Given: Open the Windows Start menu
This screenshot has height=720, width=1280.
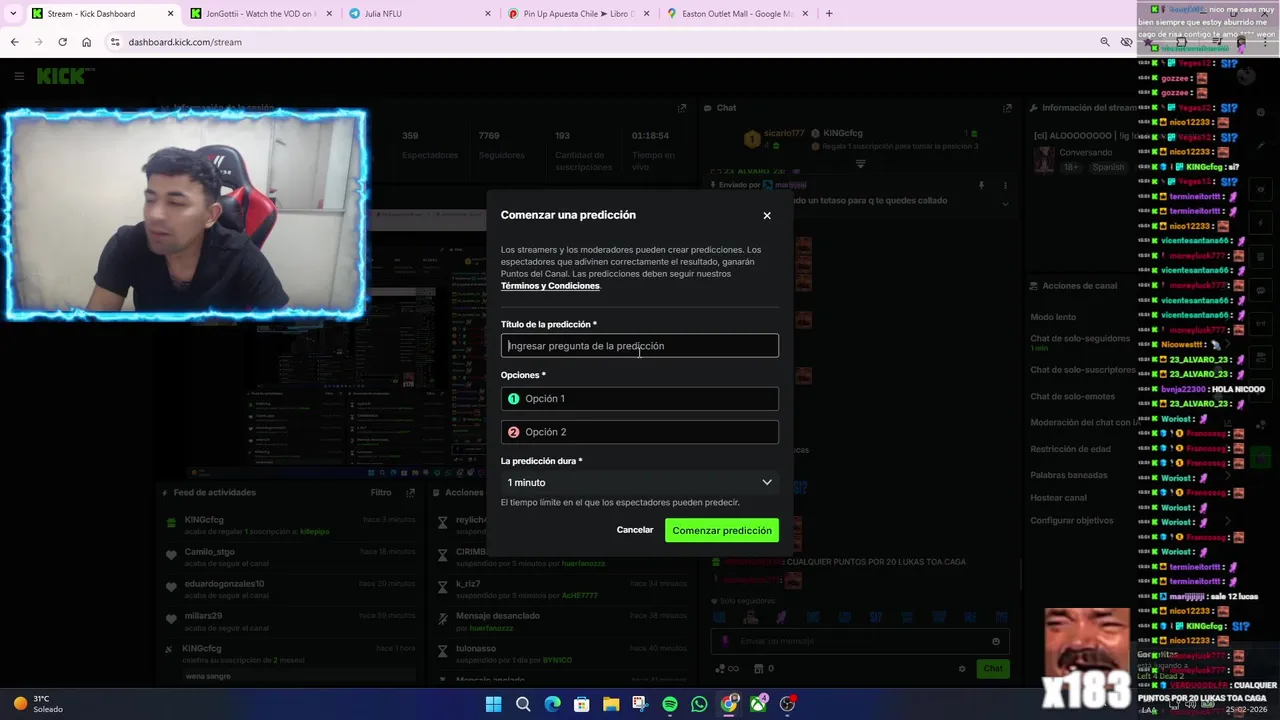Looking at the screenshot, I should pyautogui.click(x=493, y=704).
